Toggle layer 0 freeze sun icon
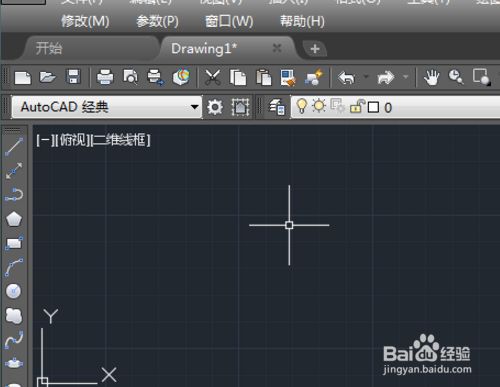The height and width of the screenshot is (387, 500). coord(319,106)
